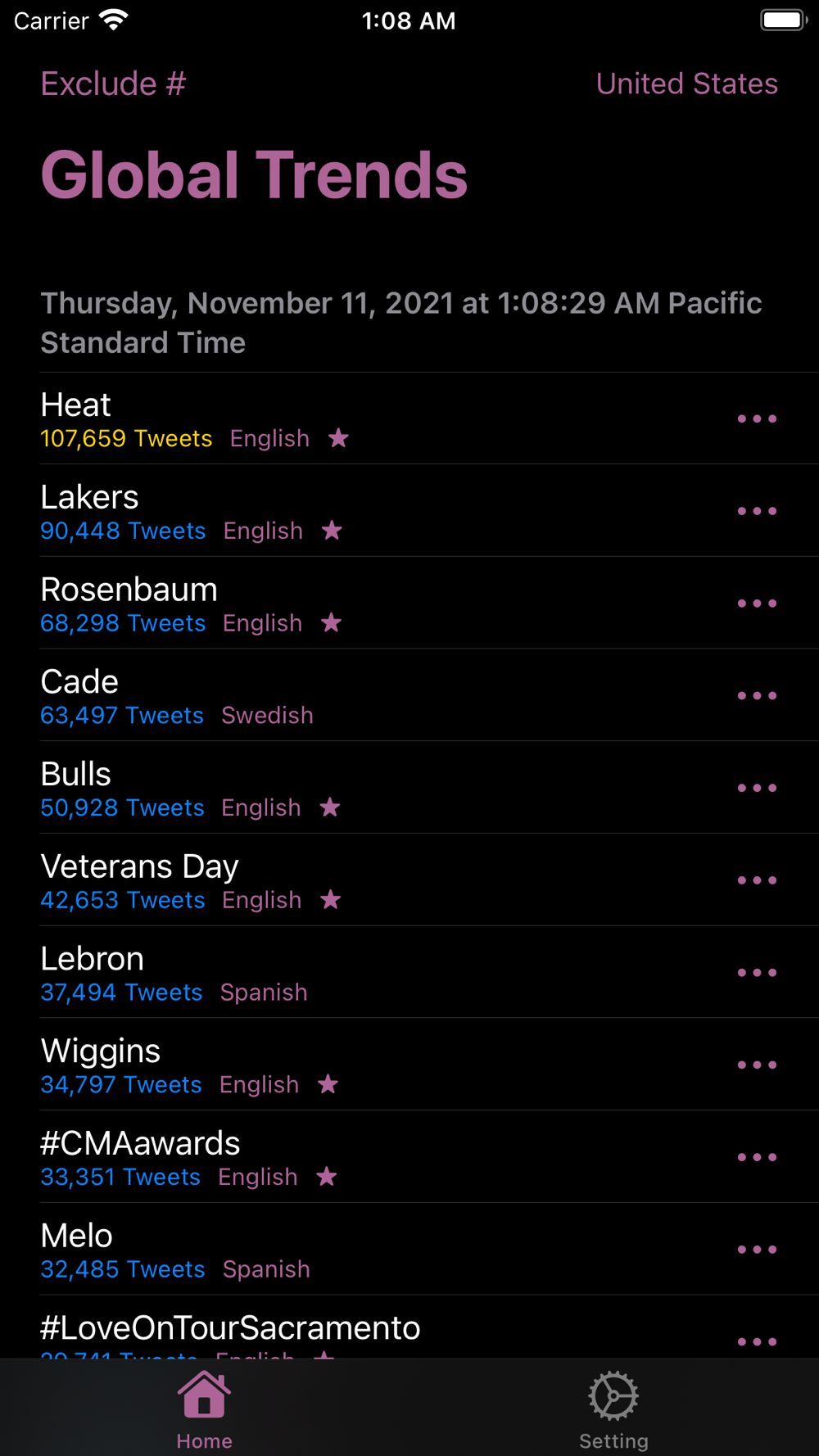Toggle star on Lakers trend
This screenshot has height=1456, width=819.
(x=332, y=531)
